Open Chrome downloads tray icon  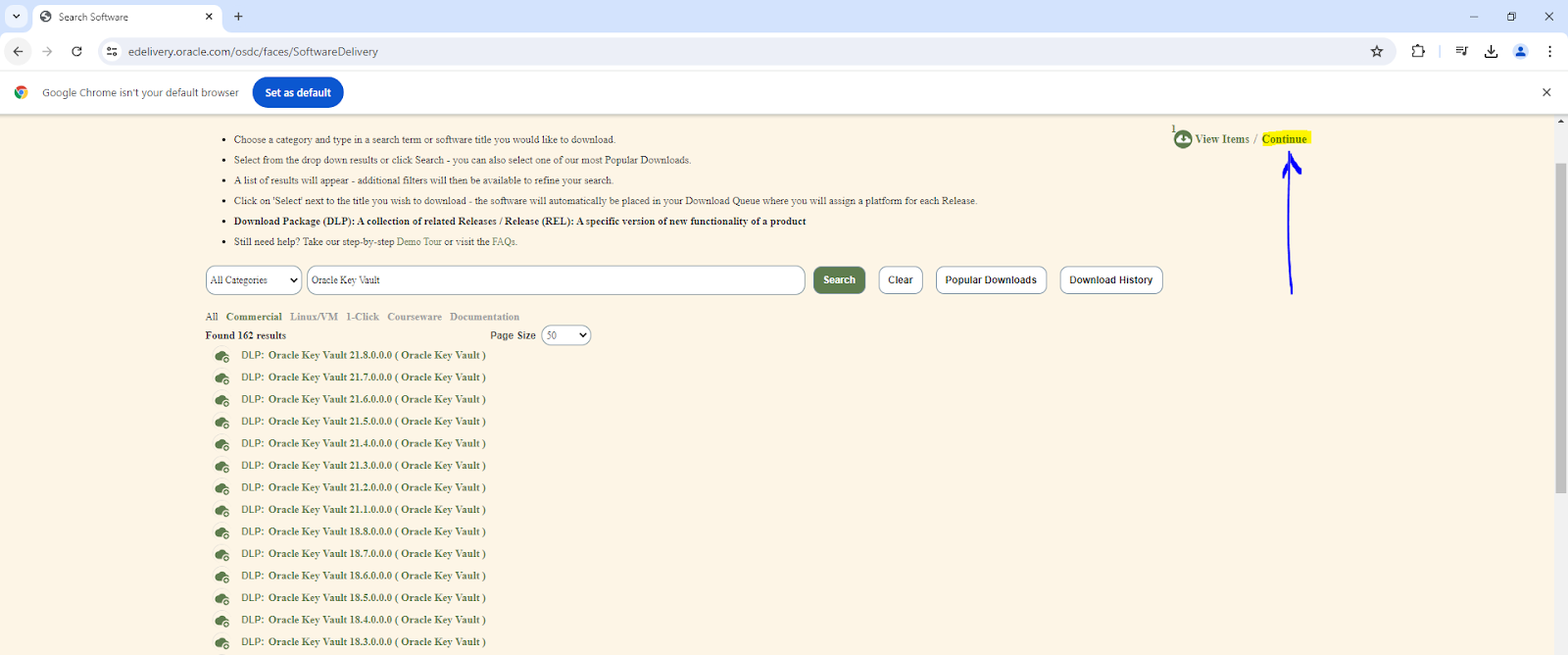point(1491,51)
